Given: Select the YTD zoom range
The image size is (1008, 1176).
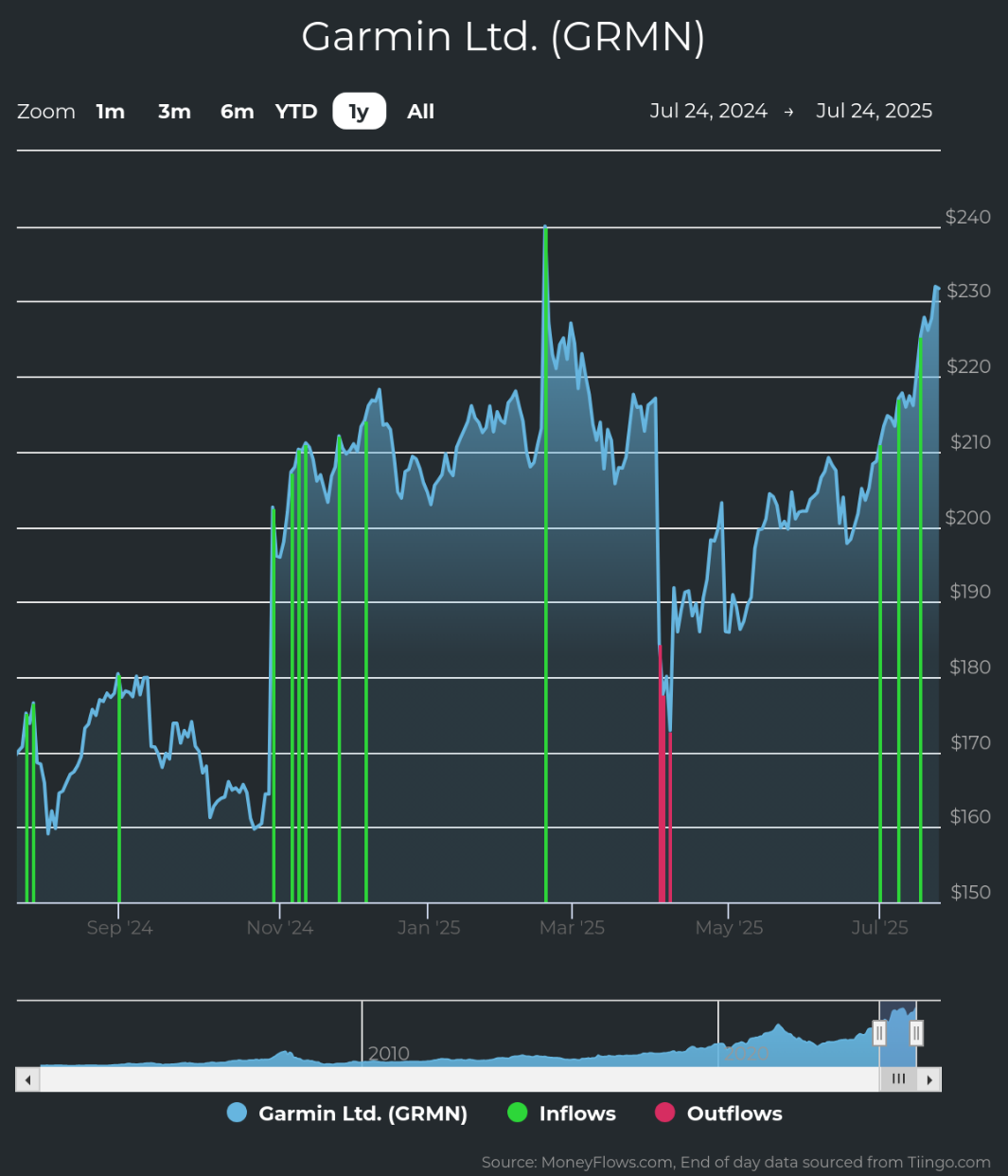Looking at the screenshot, I should coord(296,112).
